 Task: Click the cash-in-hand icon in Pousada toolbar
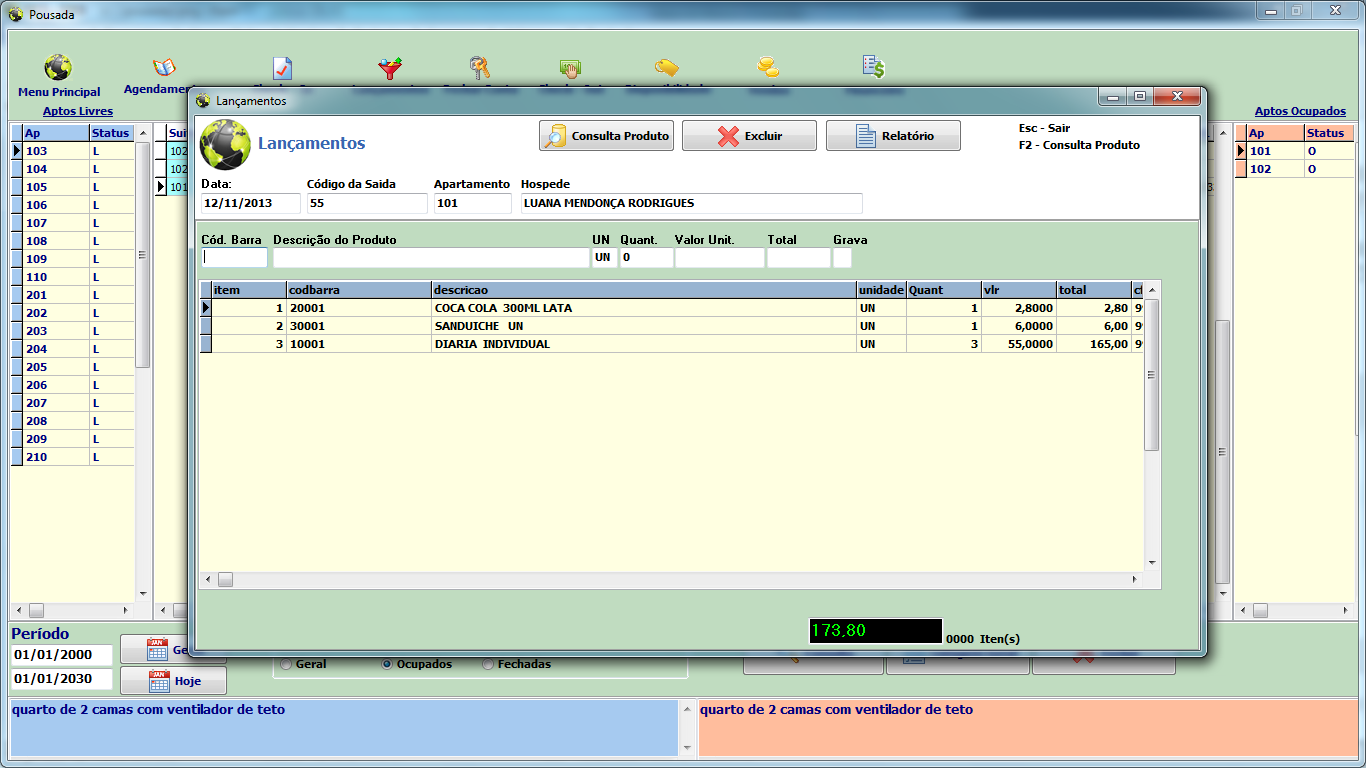click(571, 68)
